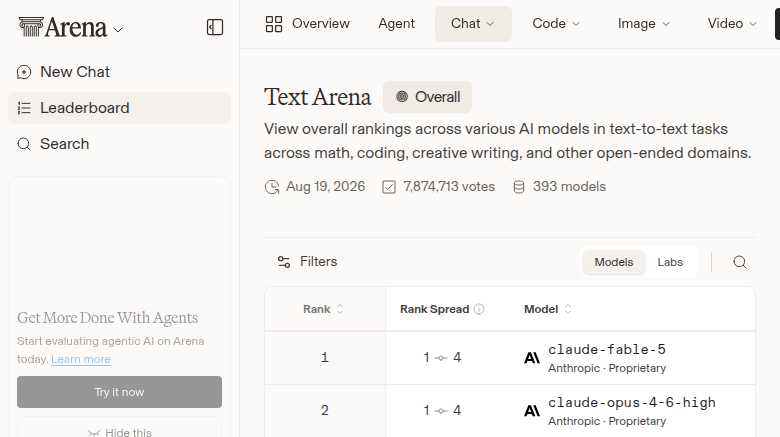Expand the Image tab dropdown
Screen dimensions: 780x437
[644, 23]
